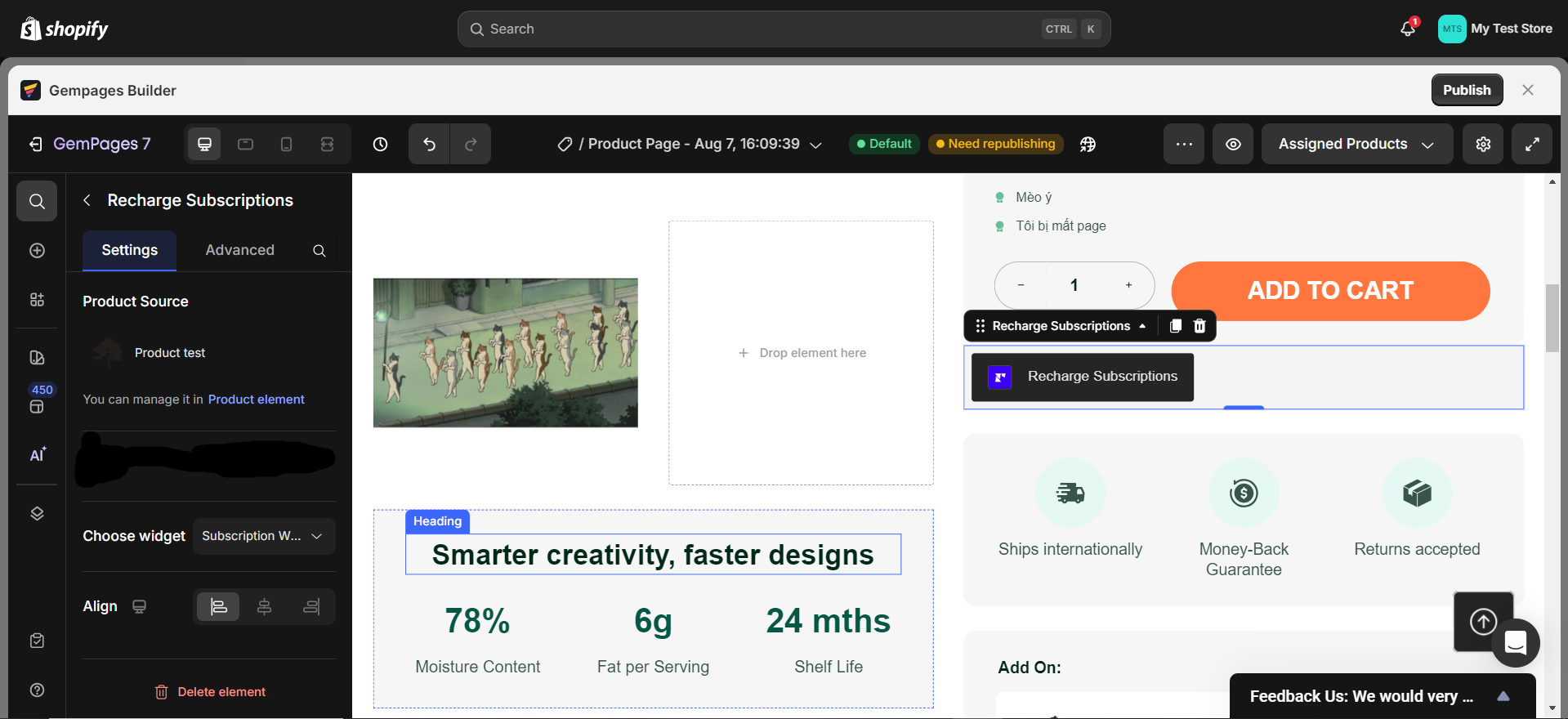Open the Assigned Products dropdown

[1356, 145]
